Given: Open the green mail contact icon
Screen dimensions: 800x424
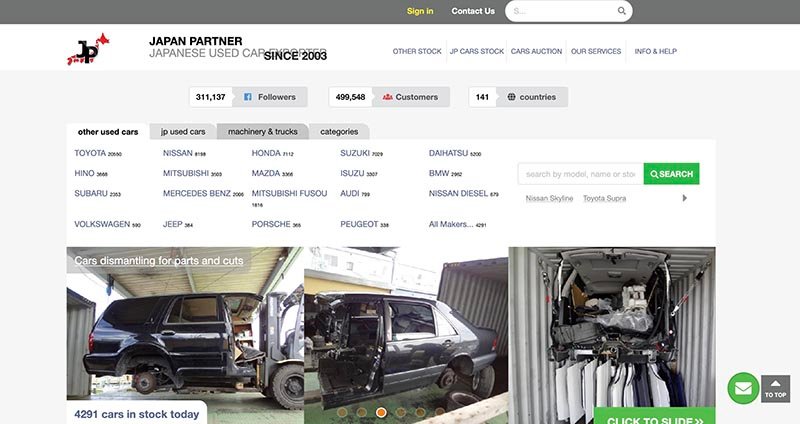Looking at the screenshot, I should (743, 388).
